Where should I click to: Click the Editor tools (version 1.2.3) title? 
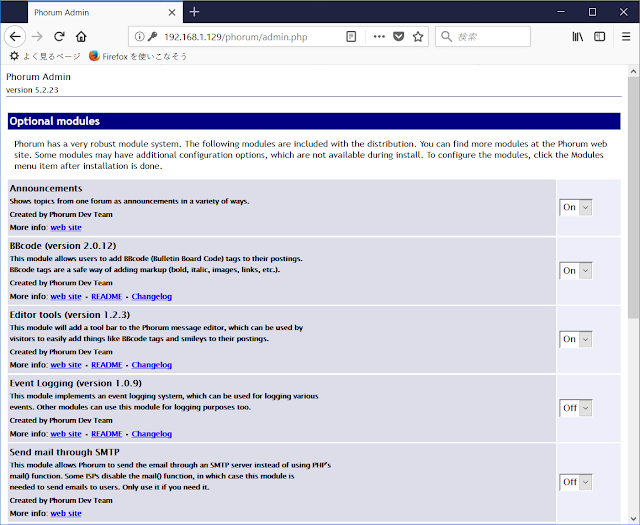click(70, 315)
